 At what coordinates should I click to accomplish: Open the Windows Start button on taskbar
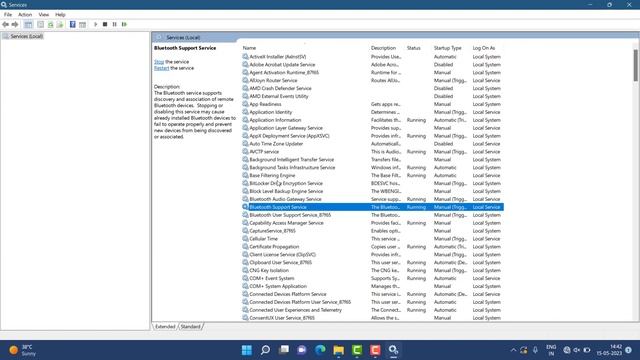[247, 350]
